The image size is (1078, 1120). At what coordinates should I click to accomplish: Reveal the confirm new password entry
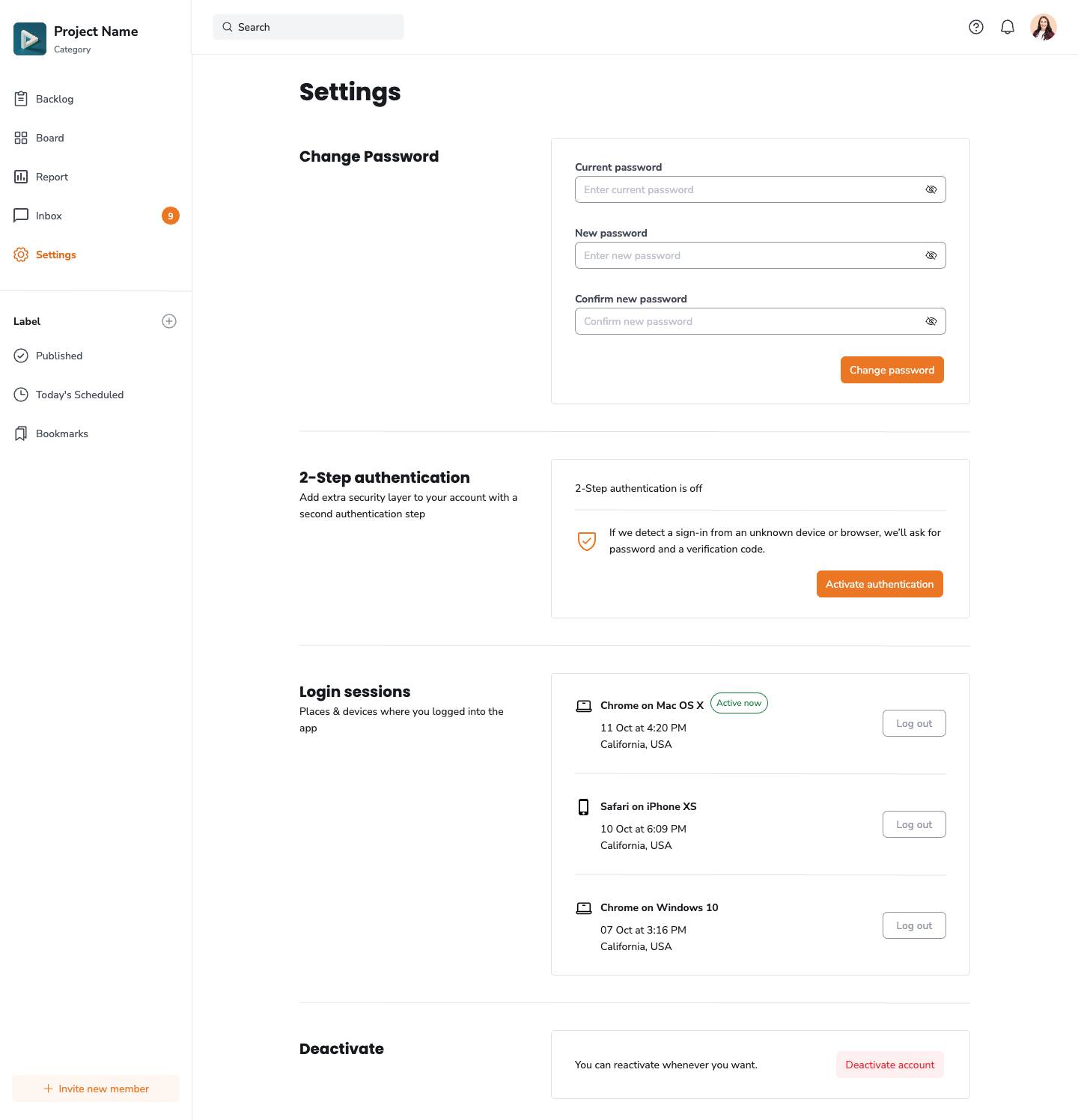pyautogui.click(x=931, y=321)
